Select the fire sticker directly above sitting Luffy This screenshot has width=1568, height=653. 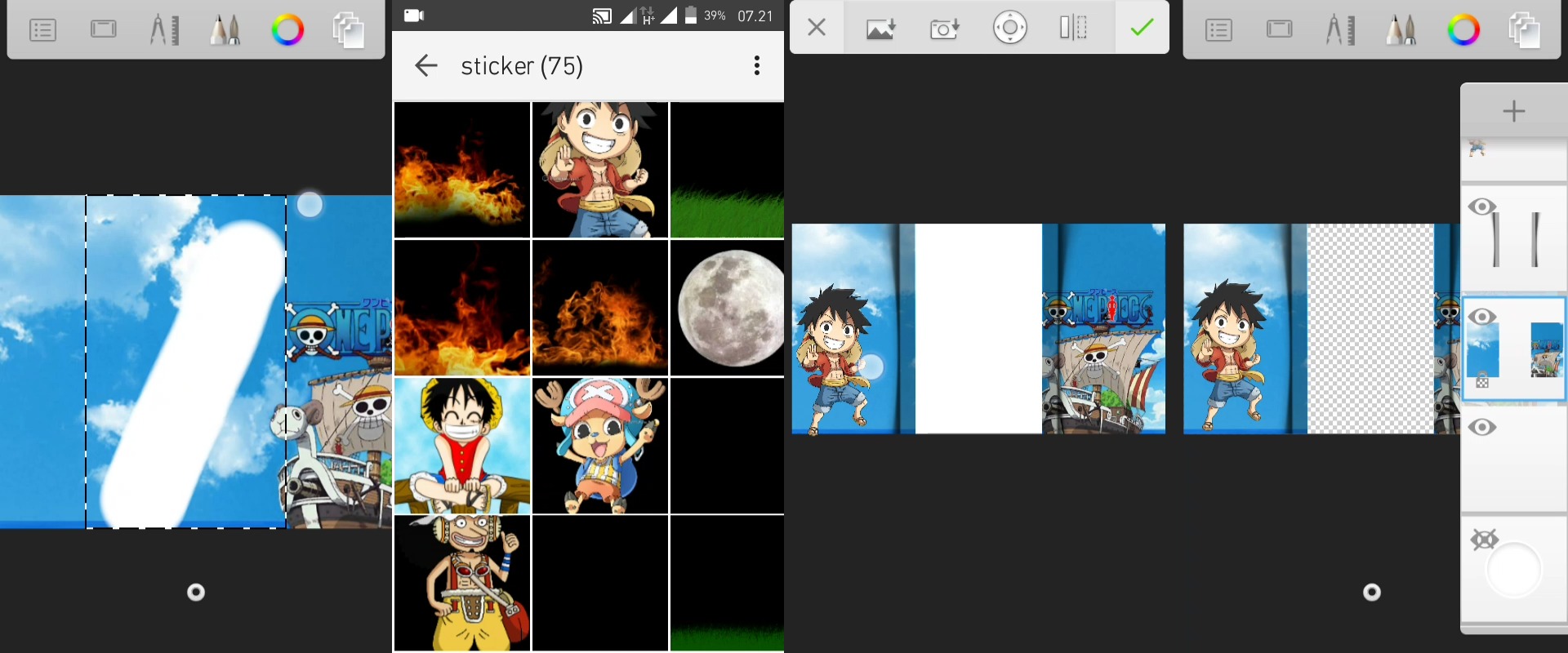pos(462,308)
